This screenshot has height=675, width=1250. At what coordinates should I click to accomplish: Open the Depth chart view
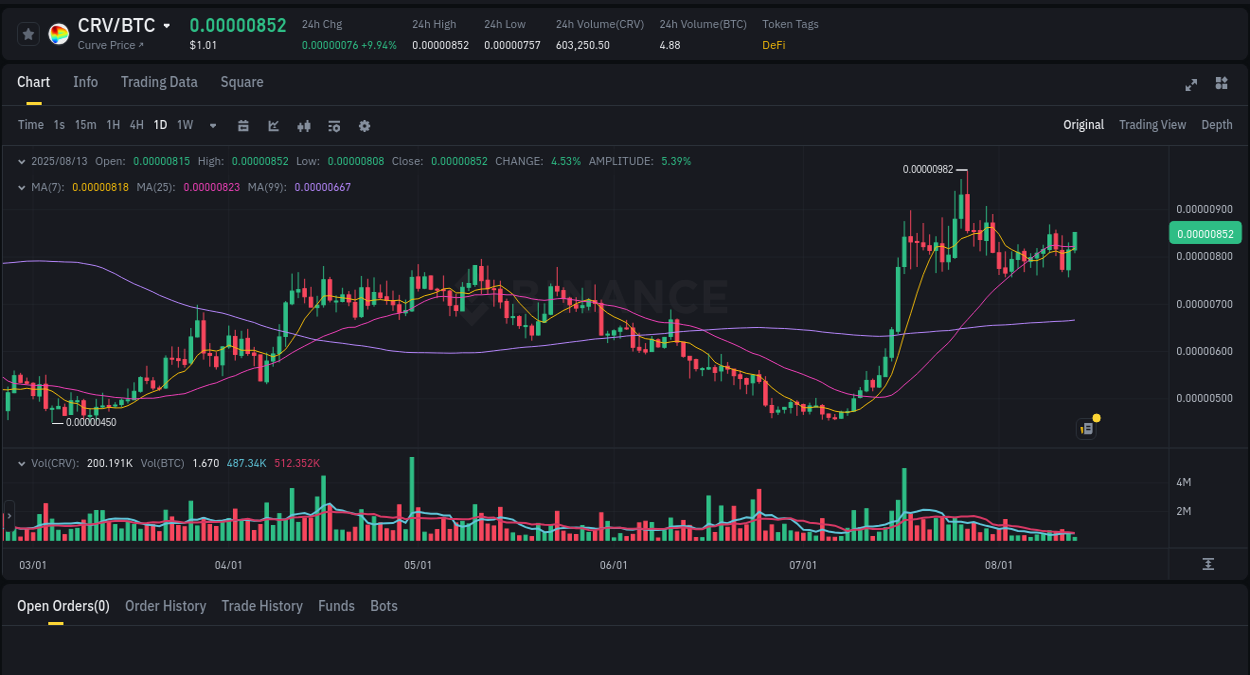[x=1217, y=125]
